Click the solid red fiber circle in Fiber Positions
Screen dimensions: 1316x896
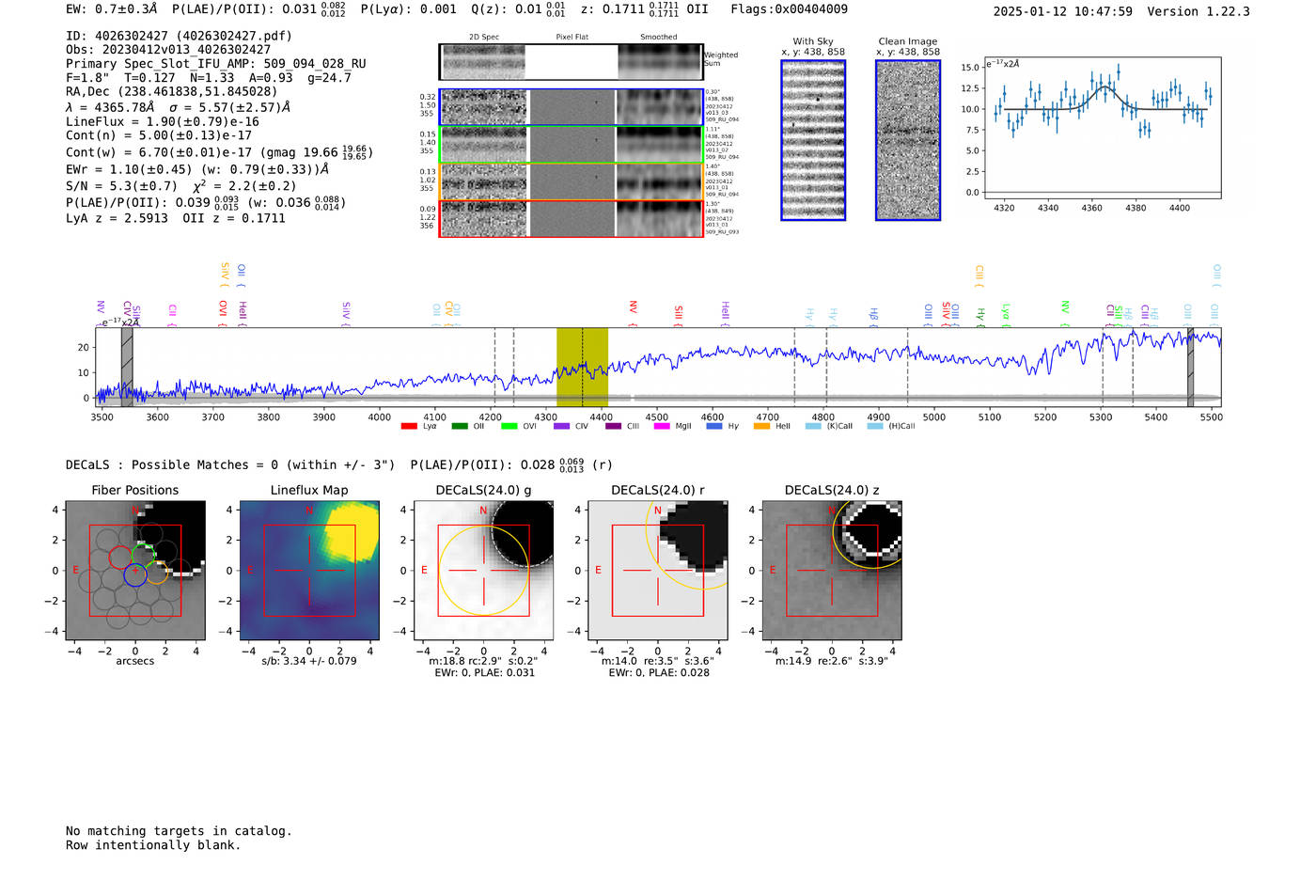(x=121, y=557)
